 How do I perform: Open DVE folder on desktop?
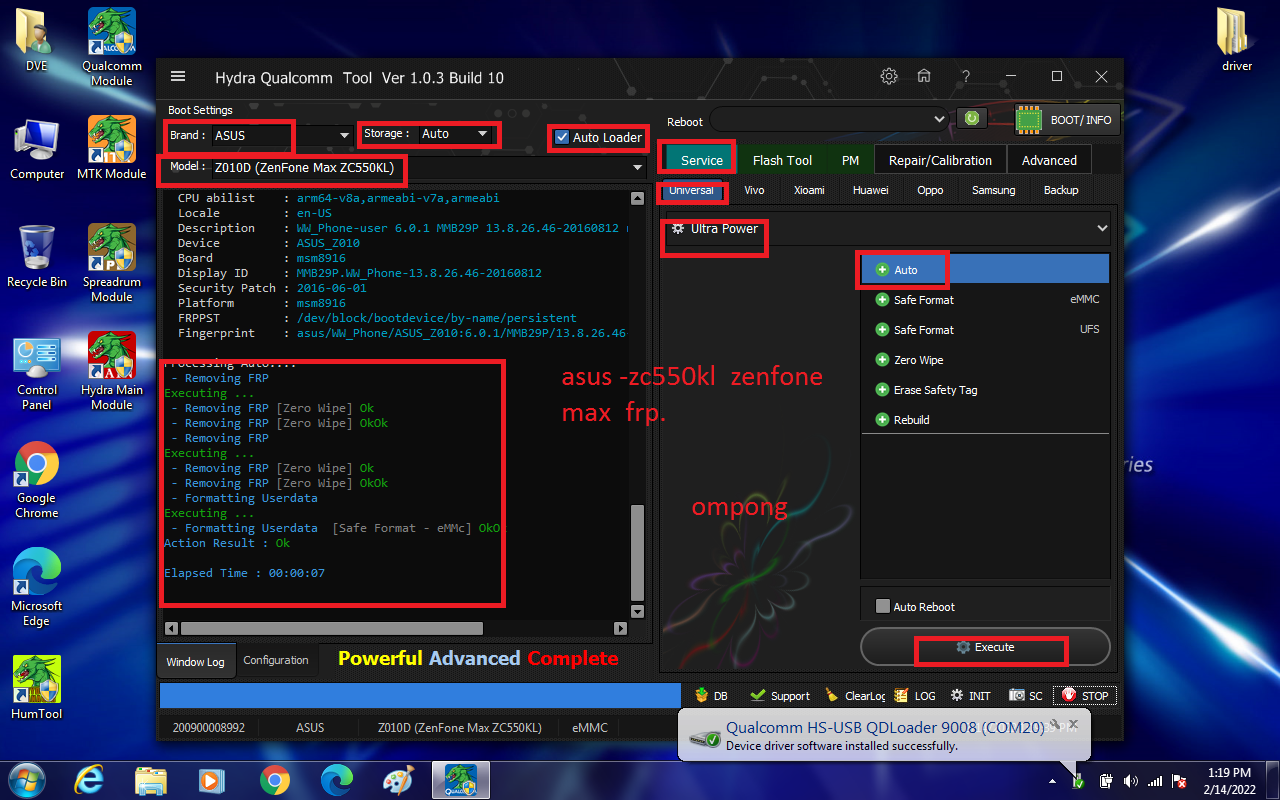click(37, 40)
